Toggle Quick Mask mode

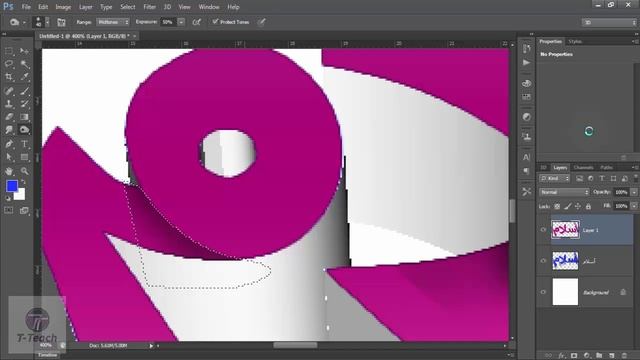click(x=9, y=210)
